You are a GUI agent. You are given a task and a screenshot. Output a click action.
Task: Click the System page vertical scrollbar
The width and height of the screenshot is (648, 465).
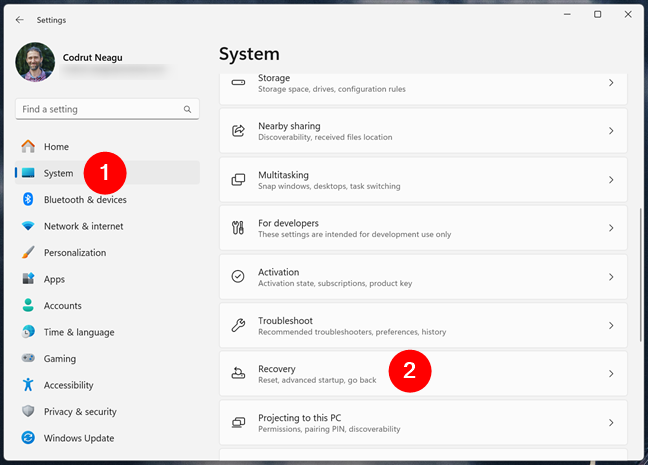[641, 275]
